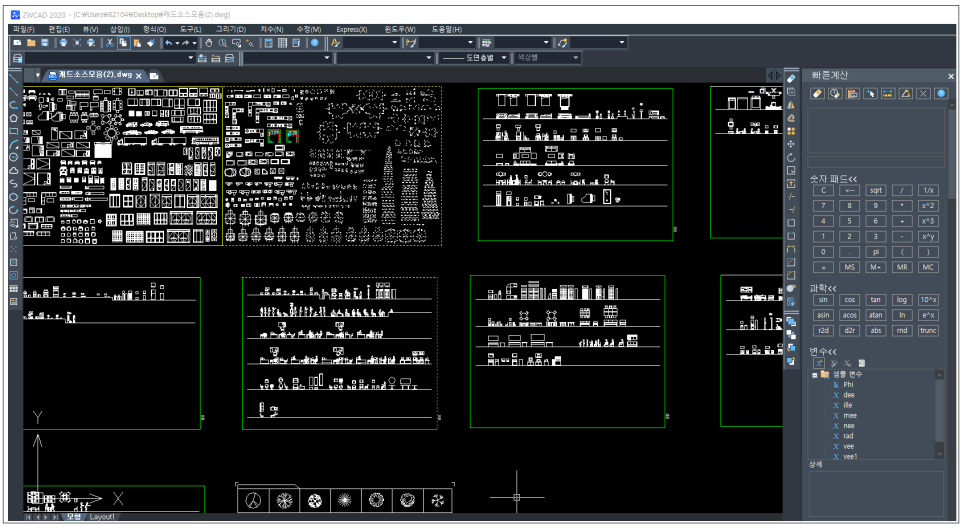966x529 pixels.
Task: Open the document tab list dropdown arrow
Action: (38, 75)
